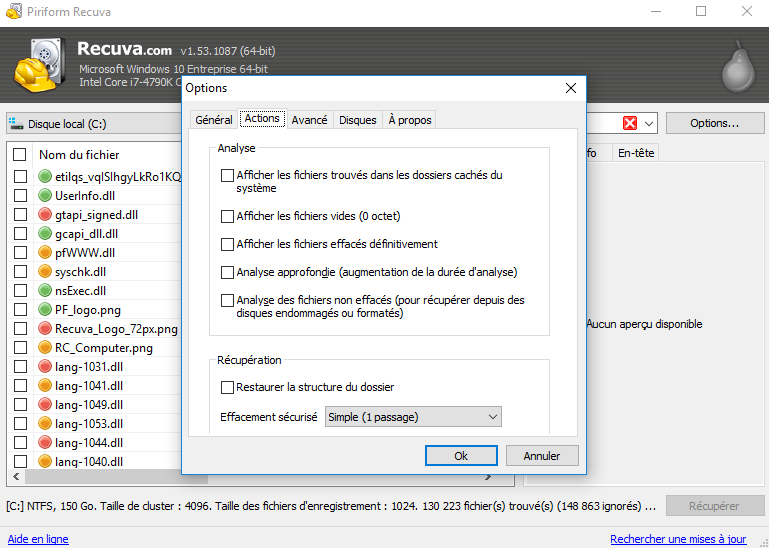Image resolution: width=769 pixels, height=548 pixels.
Task: Click the orange status dot beside lang-1040.dll
Action: point(45,461)
